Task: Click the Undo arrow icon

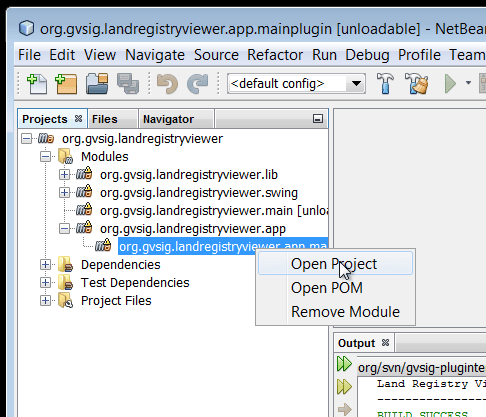Action: [x=167, y=84]
